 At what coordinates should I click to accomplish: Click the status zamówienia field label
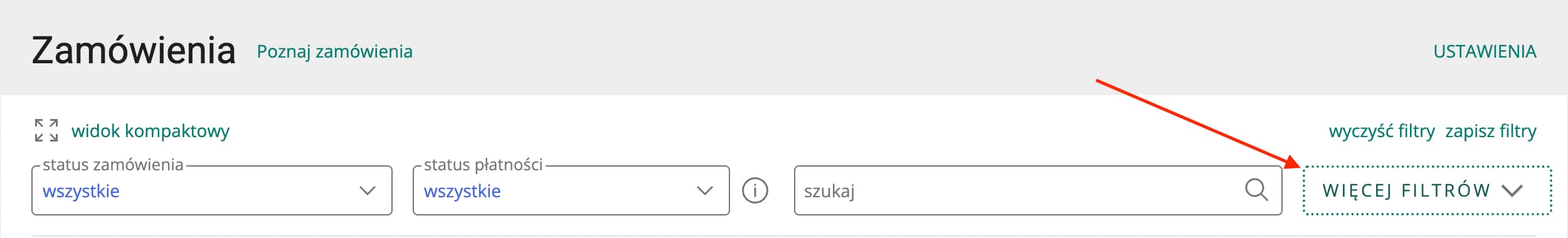113,165
